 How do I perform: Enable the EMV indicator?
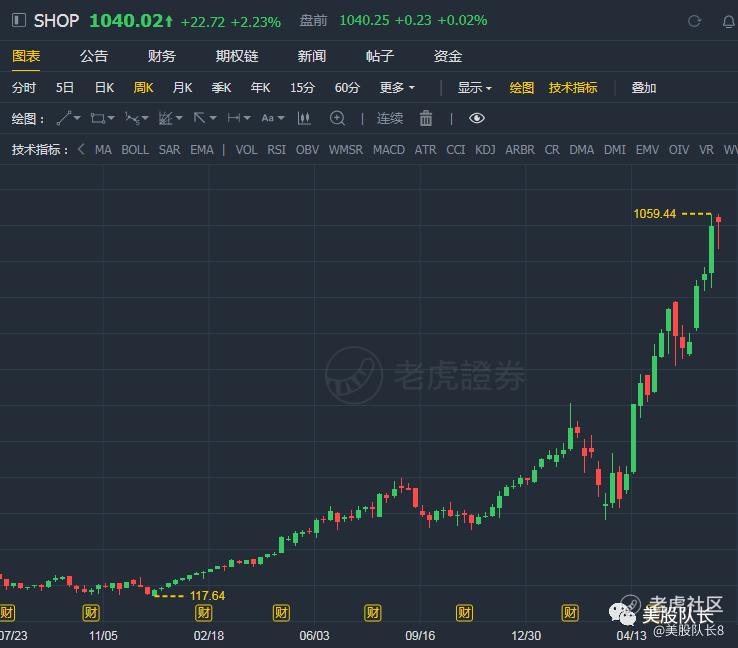tap(647, 150)
